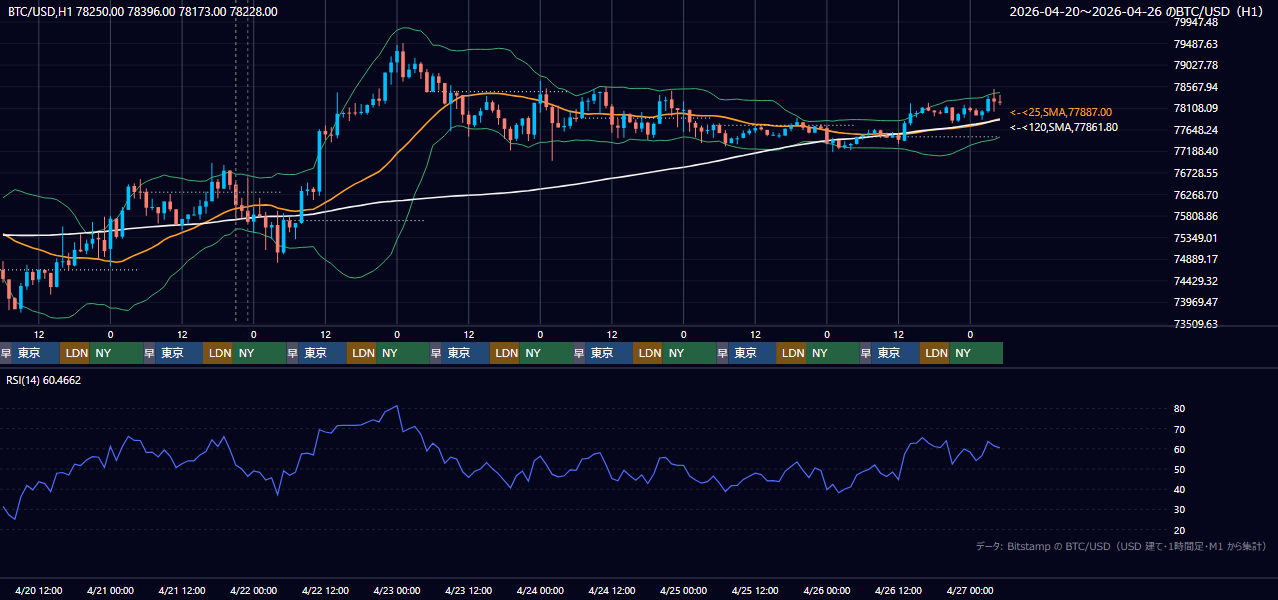
Task: Click price axis value 73509.63
Action: [x=1195, y=324]
